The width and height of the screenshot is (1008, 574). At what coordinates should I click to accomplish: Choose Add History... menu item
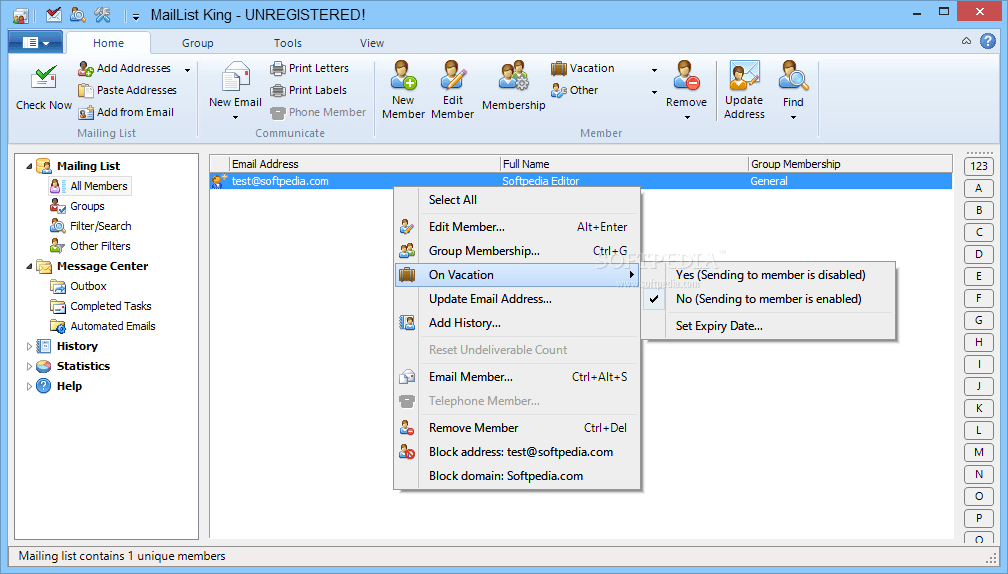(x=518, y=323)
